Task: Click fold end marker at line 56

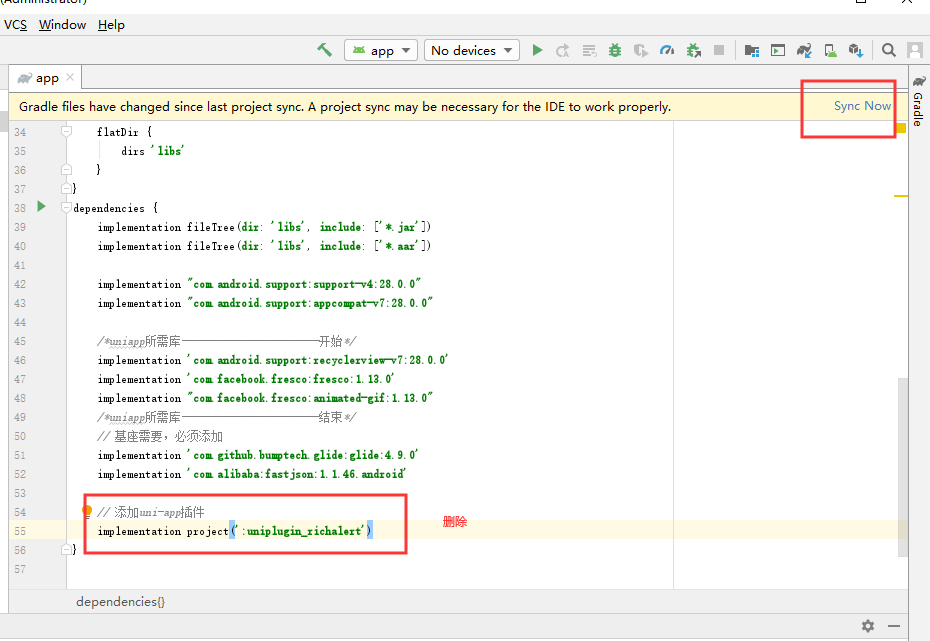Action: tap(66, 550)
